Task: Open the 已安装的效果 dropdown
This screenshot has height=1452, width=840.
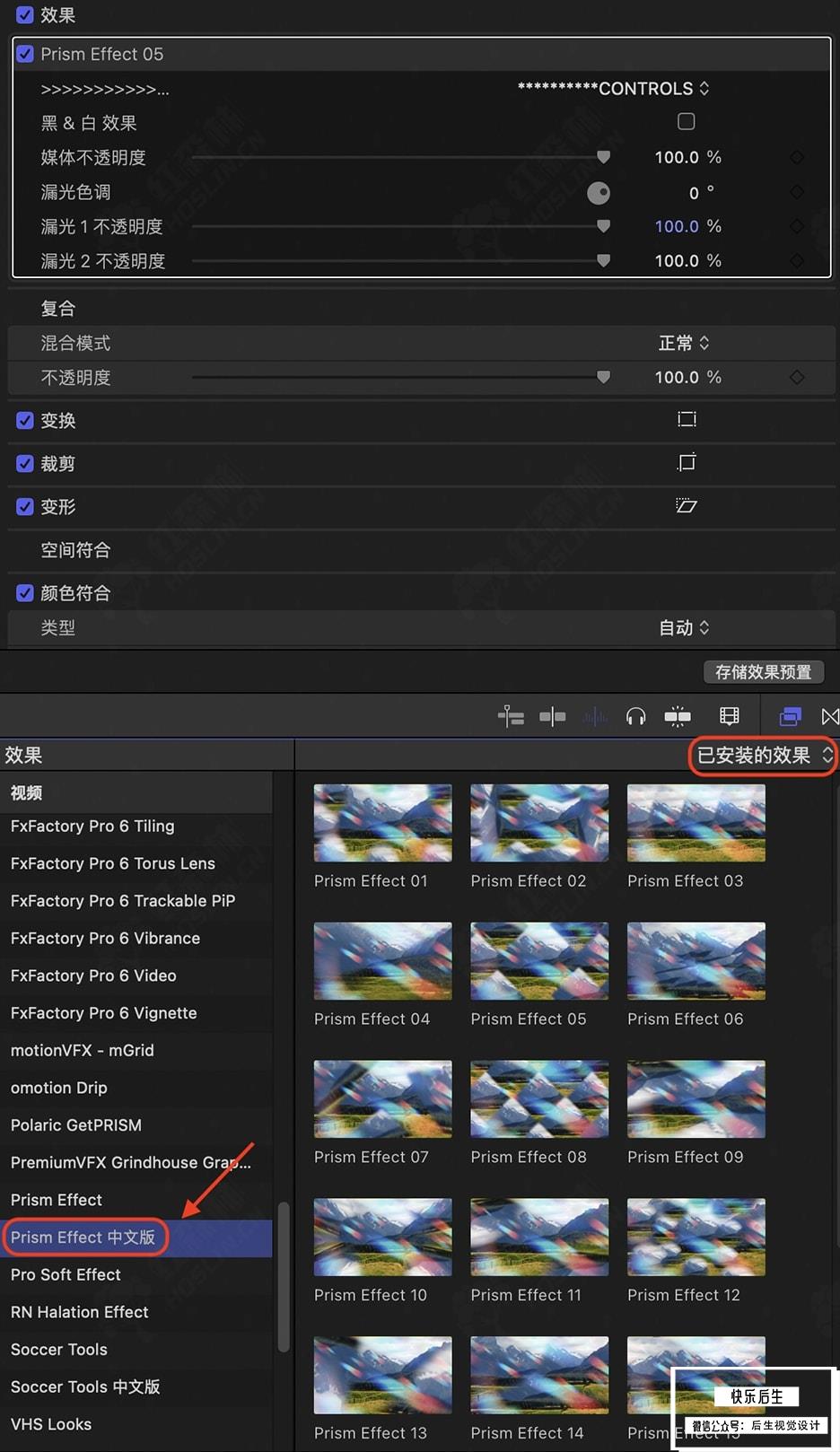Action: pyautogui.click(x=763, y=756)
